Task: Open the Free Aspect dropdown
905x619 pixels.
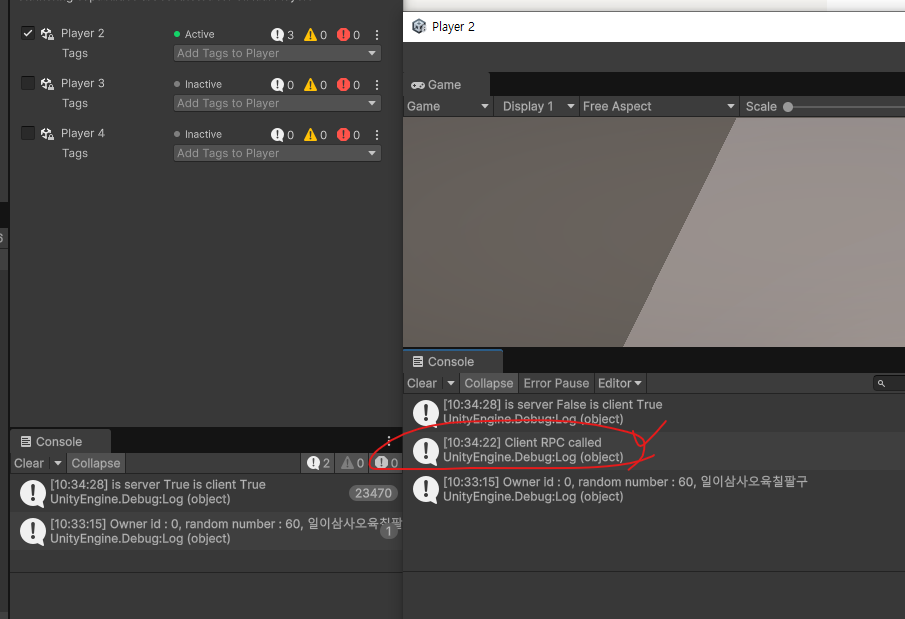Action: click(x=658, y=106)
